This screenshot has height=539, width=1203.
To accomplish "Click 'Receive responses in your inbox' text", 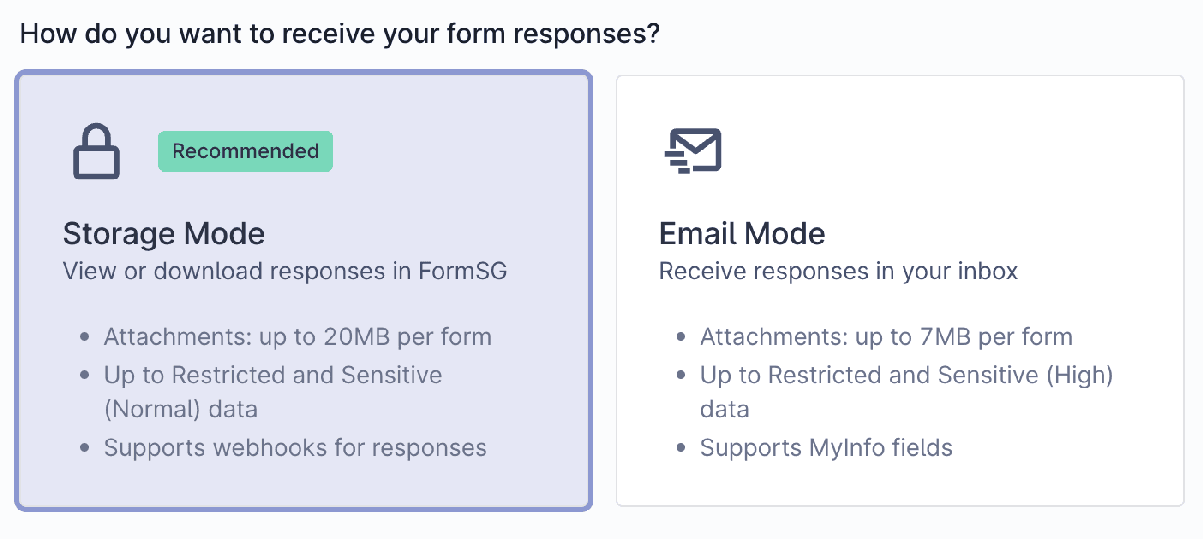I will click(x=838, y=271).
